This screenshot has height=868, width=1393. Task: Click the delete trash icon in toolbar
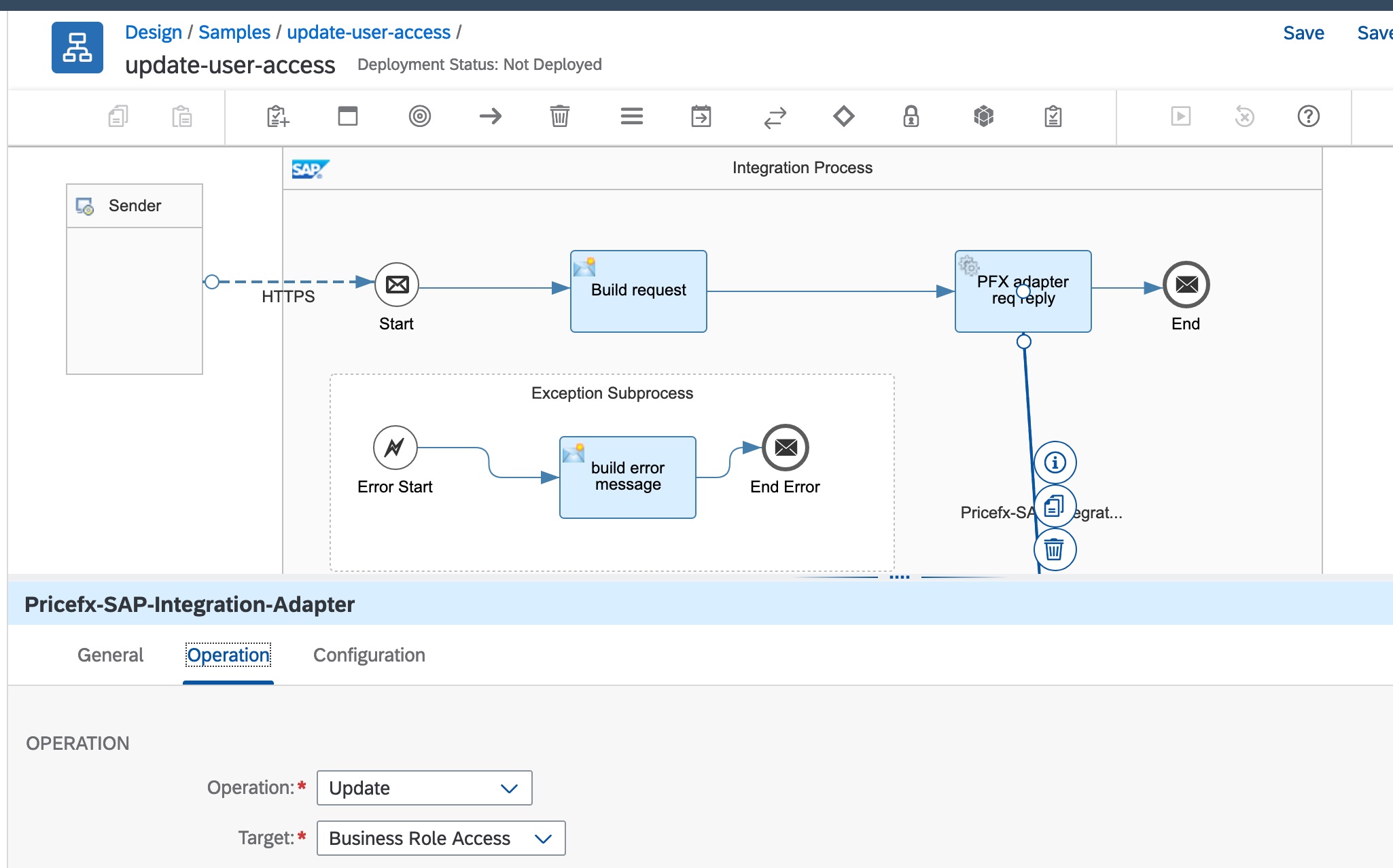559,116
